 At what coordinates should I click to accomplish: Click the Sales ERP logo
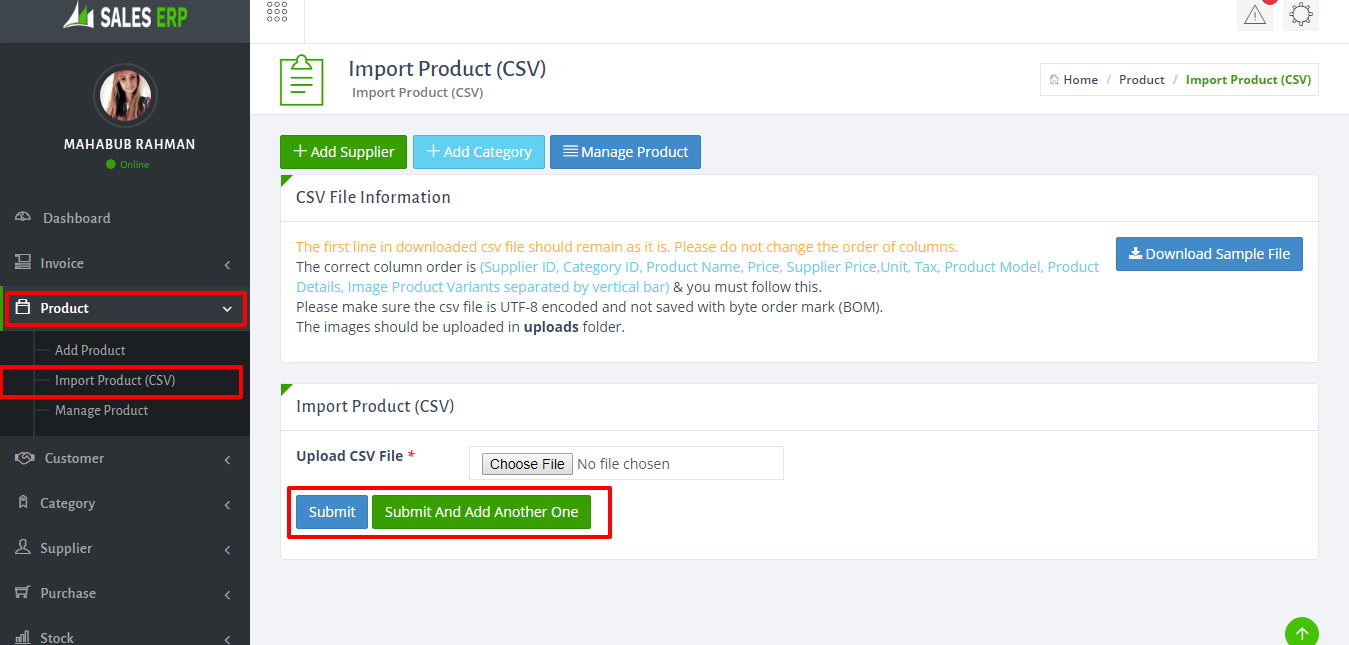point(125,16)
